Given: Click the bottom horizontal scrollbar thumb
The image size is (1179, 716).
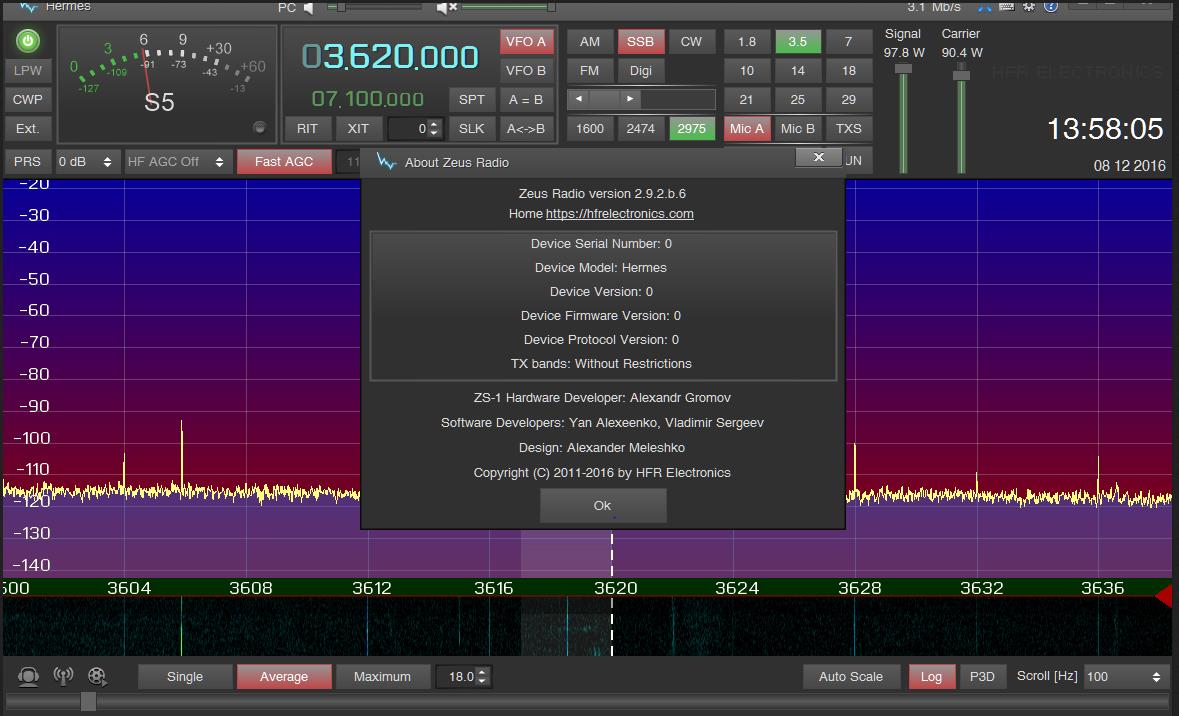Looking at the screenshot, I should (88, 702).
